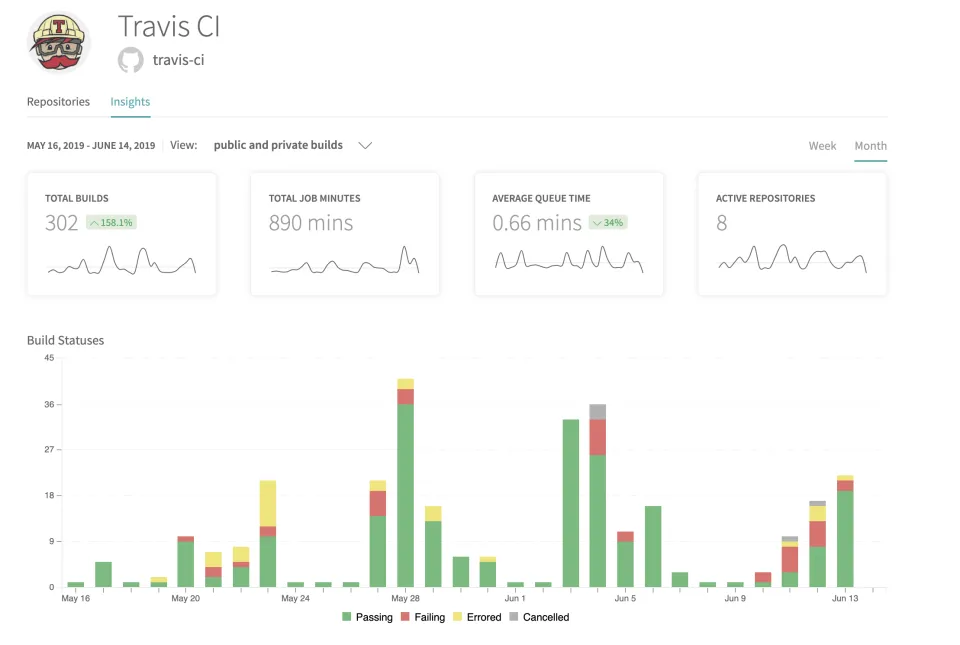Screen dimensions: 960x645
Task: Click the Travis CI mascot avatar
Action: click(59, 42)
